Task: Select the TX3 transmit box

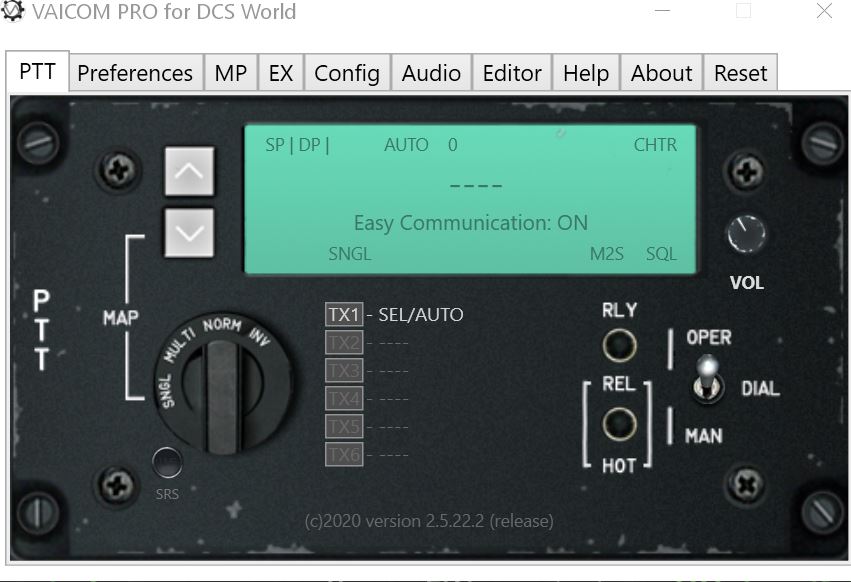Action: pos(344,371)
